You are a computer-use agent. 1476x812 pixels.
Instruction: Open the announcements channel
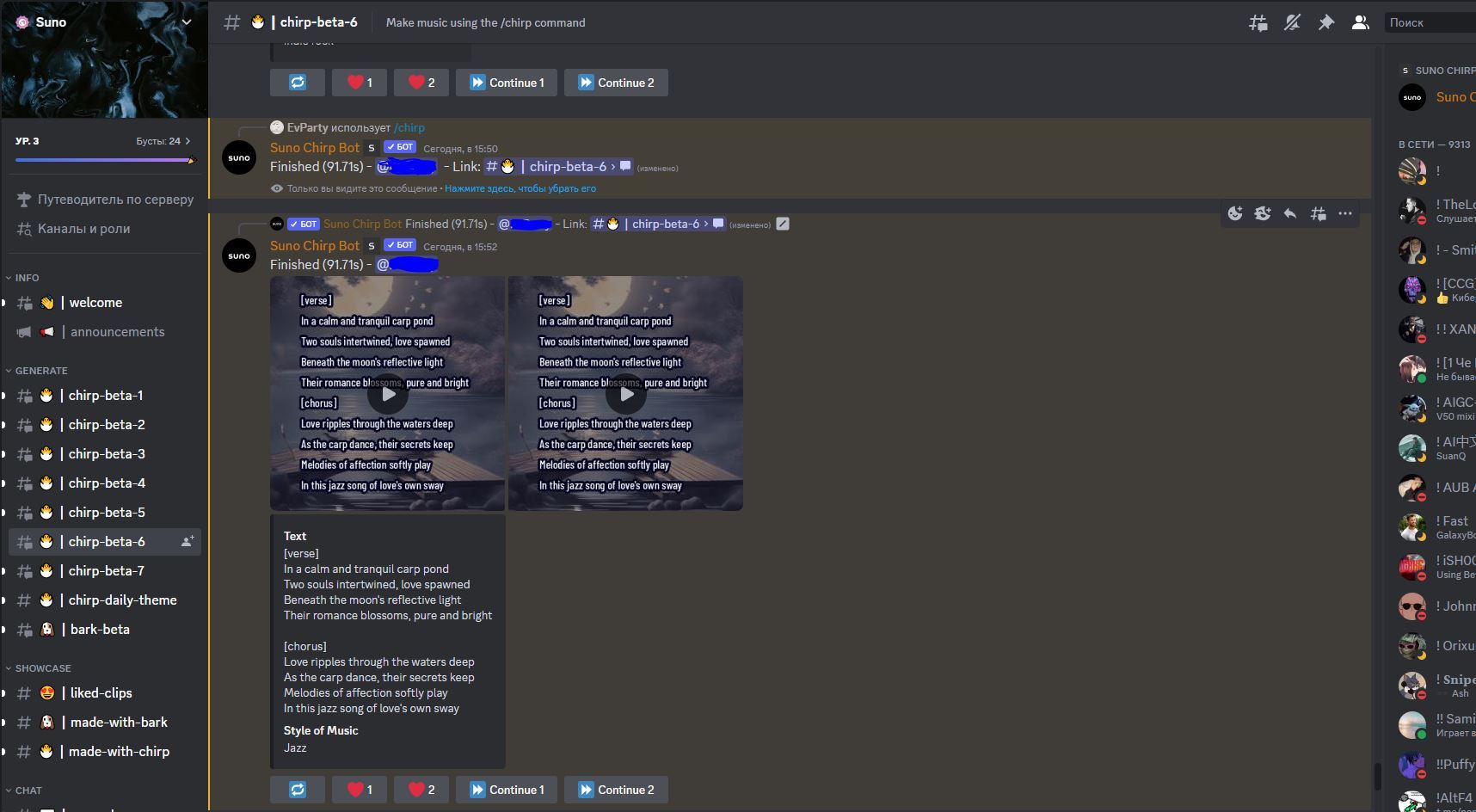(x=105, y=332)
